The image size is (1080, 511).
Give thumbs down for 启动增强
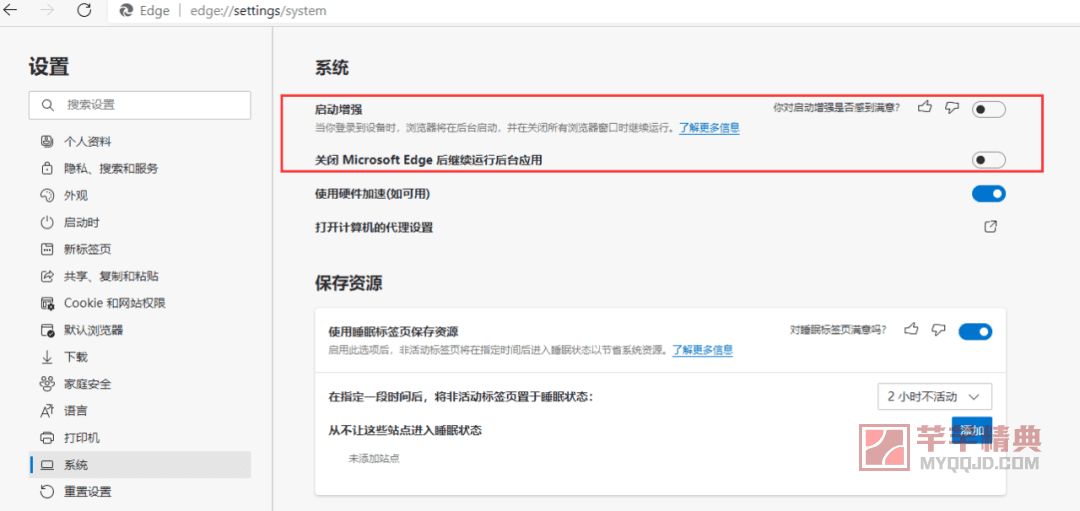[952, 107]
